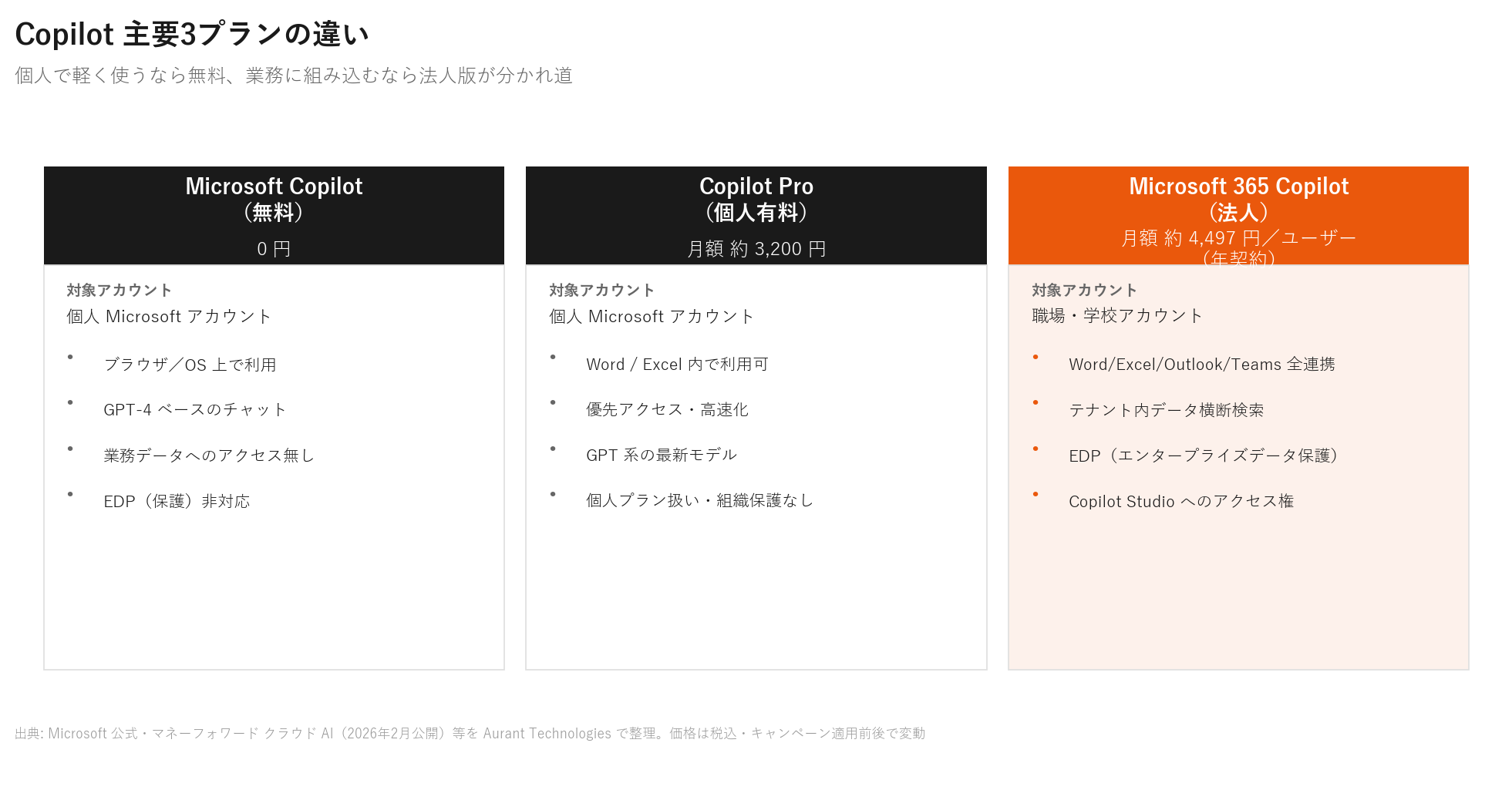The height and width of the screenshot is (790, 1512).
Task: Select the bullet 'Word/Excel/Outlook/Teams 全連携'
Action: tap(1202, 364)
